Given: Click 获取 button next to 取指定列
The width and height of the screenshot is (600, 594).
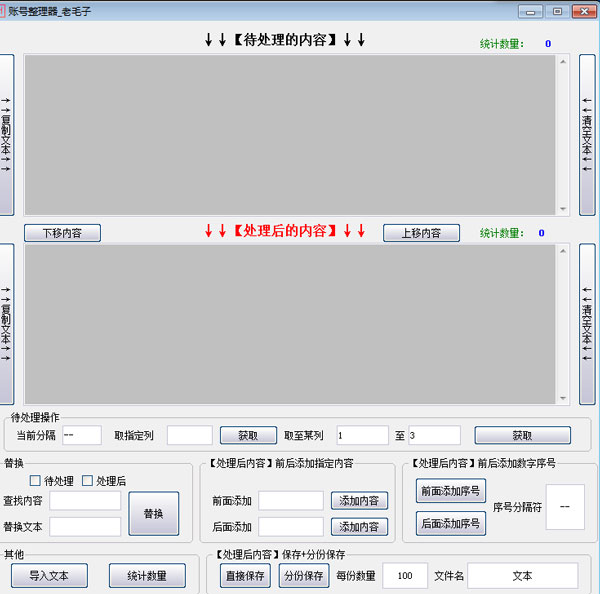Looking at the screenshot, I should click(x=248, y=435).
